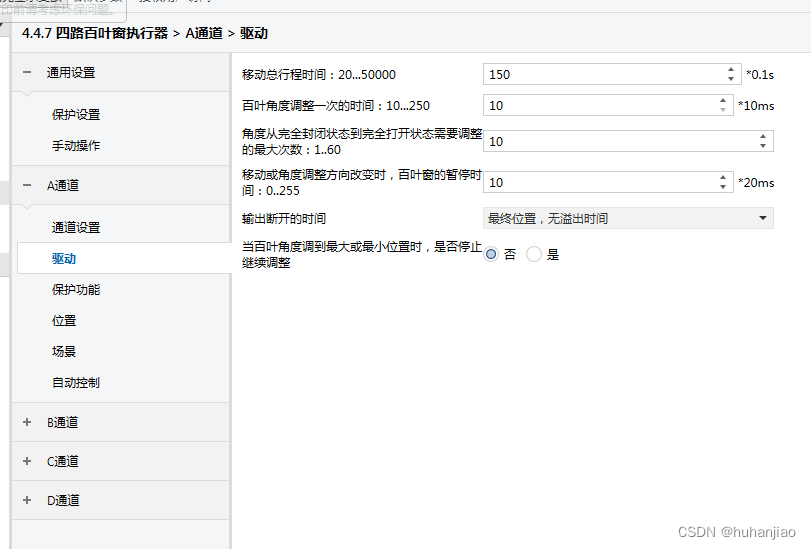Open the 自动控制 settings page

(76, 383)
